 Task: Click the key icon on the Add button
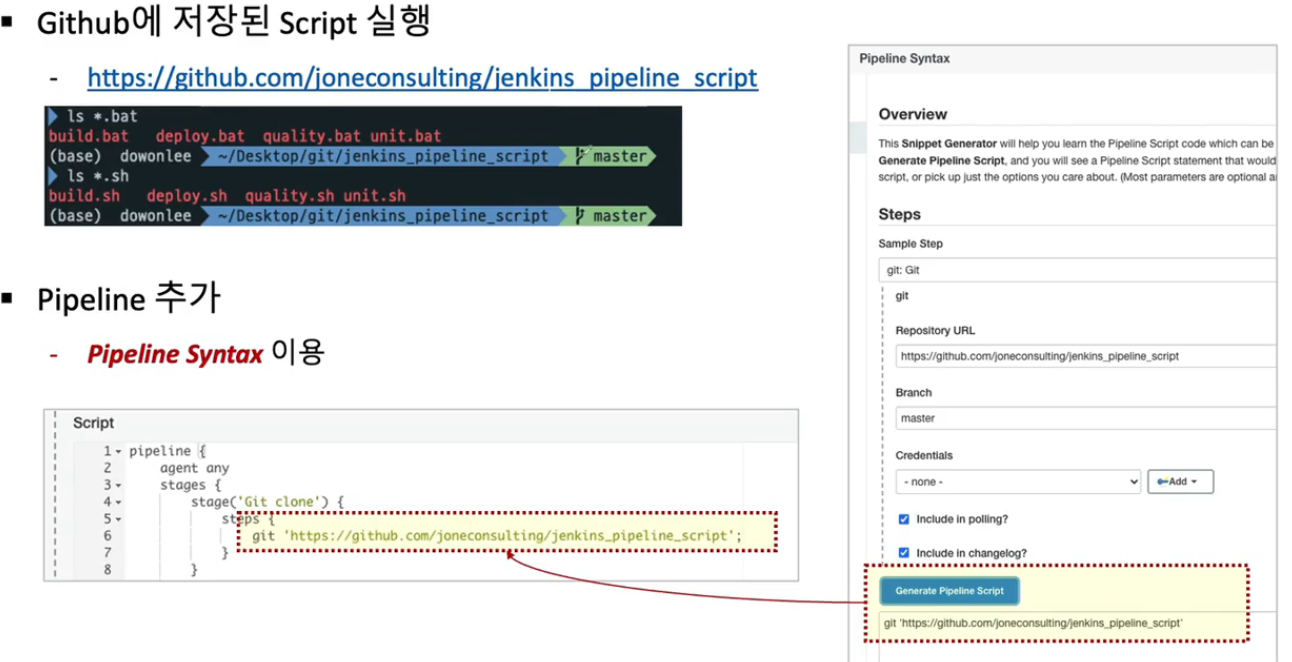[x=1162, y=482]
